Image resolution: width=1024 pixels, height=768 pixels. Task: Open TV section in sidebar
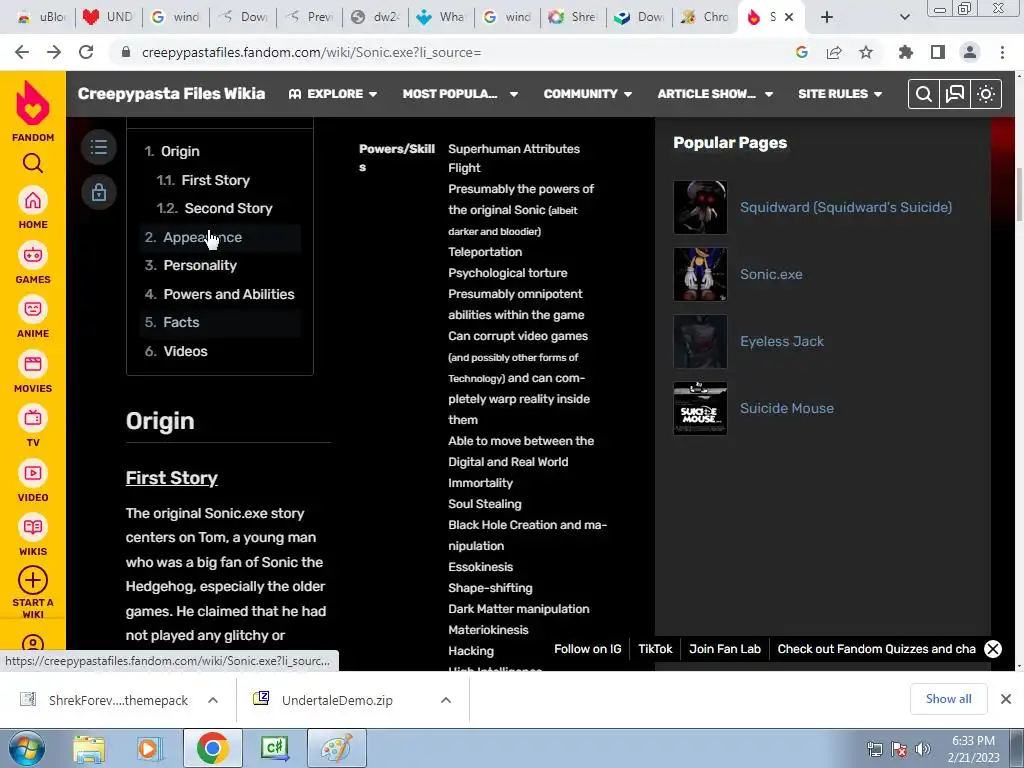[x=33, y=418]
